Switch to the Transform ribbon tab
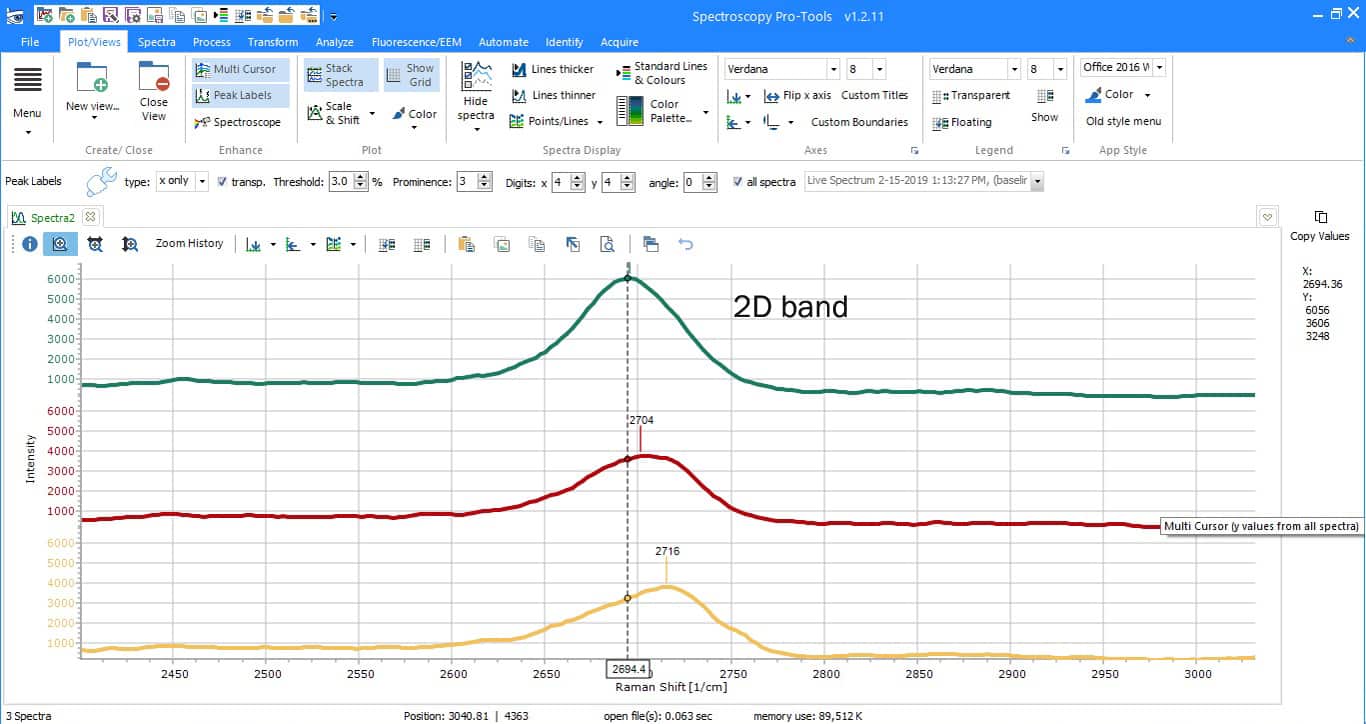 click(273, 42)
